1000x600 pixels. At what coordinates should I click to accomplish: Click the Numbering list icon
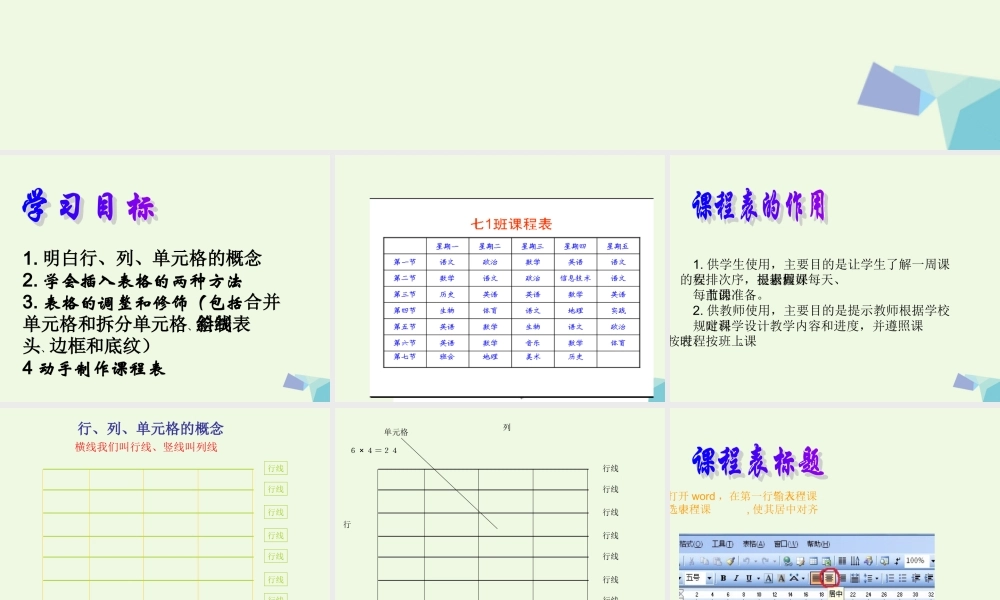(x=890, y=578)
